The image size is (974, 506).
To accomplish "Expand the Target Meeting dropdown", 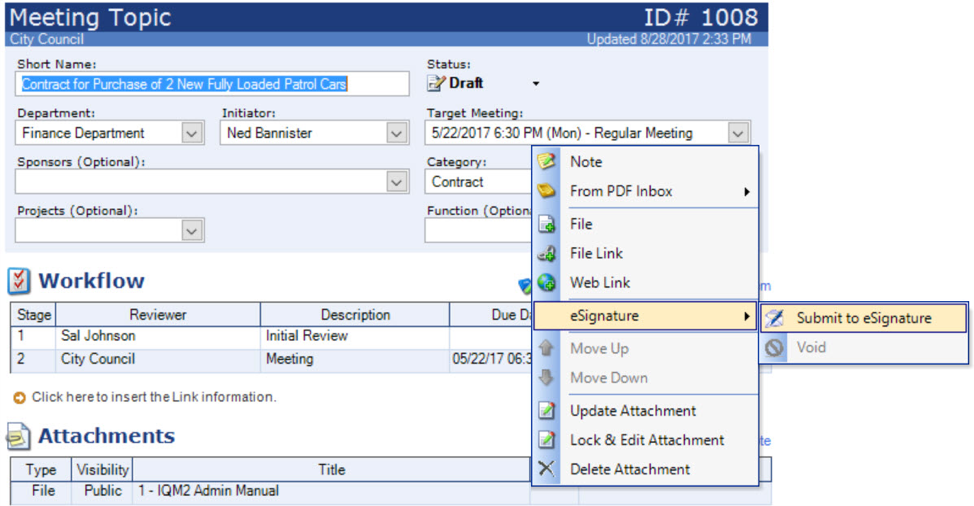I will click(737, 133).
